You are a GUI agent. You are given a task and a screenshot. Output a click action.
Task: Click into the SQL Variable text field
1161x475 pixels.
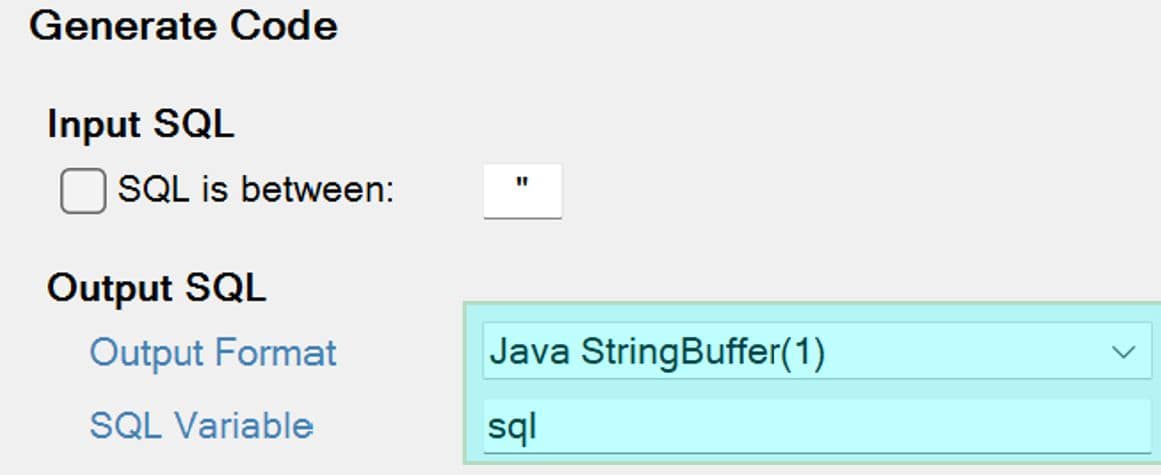pos(816,427)
